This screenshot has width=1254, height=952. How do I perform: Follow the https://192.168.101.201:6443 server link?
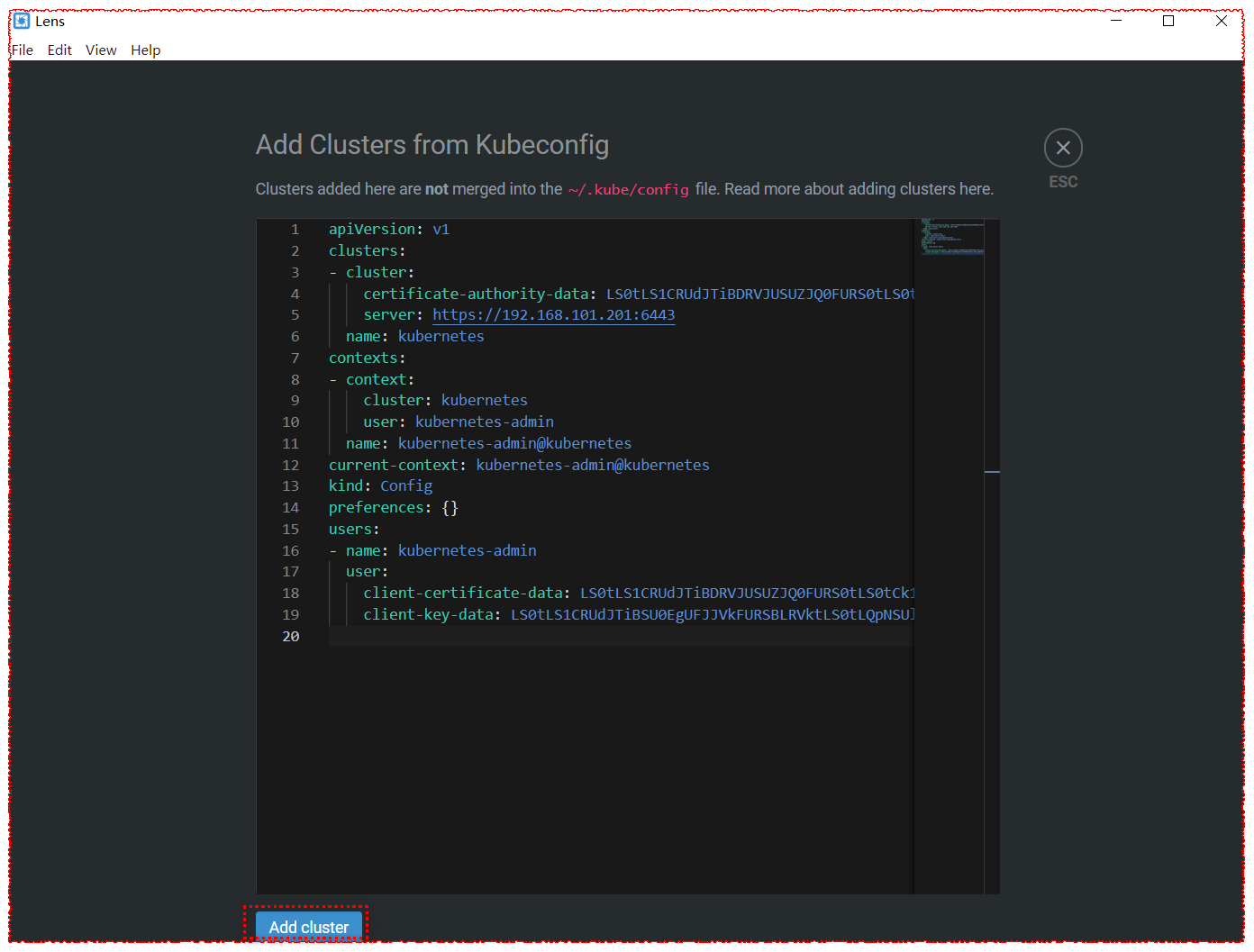click(x=553, y=315)
